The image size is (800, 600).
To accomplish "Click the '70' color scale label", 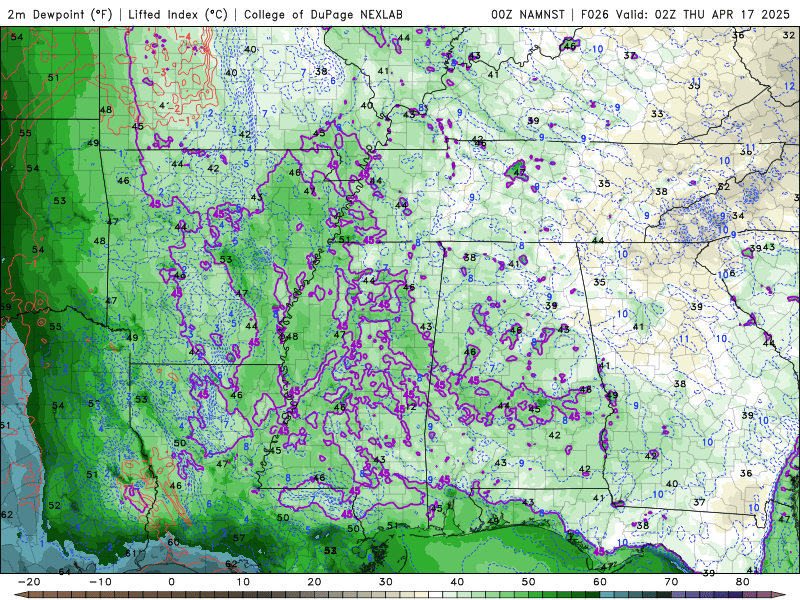I will (671, 582).
